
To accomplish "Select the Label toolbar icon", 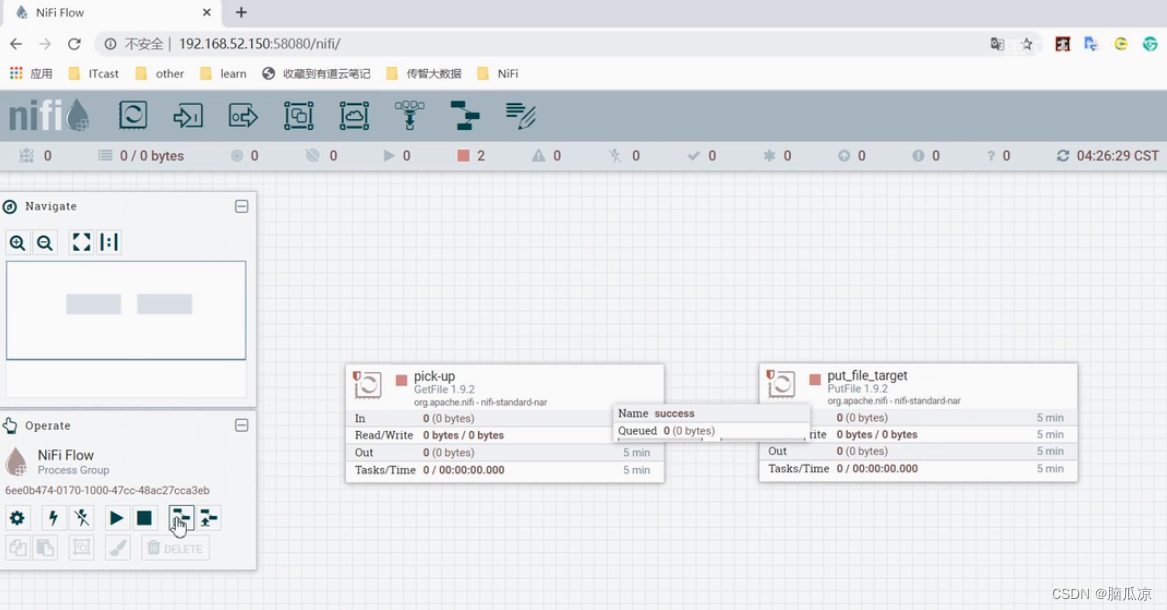I will (x=520, y=116).
